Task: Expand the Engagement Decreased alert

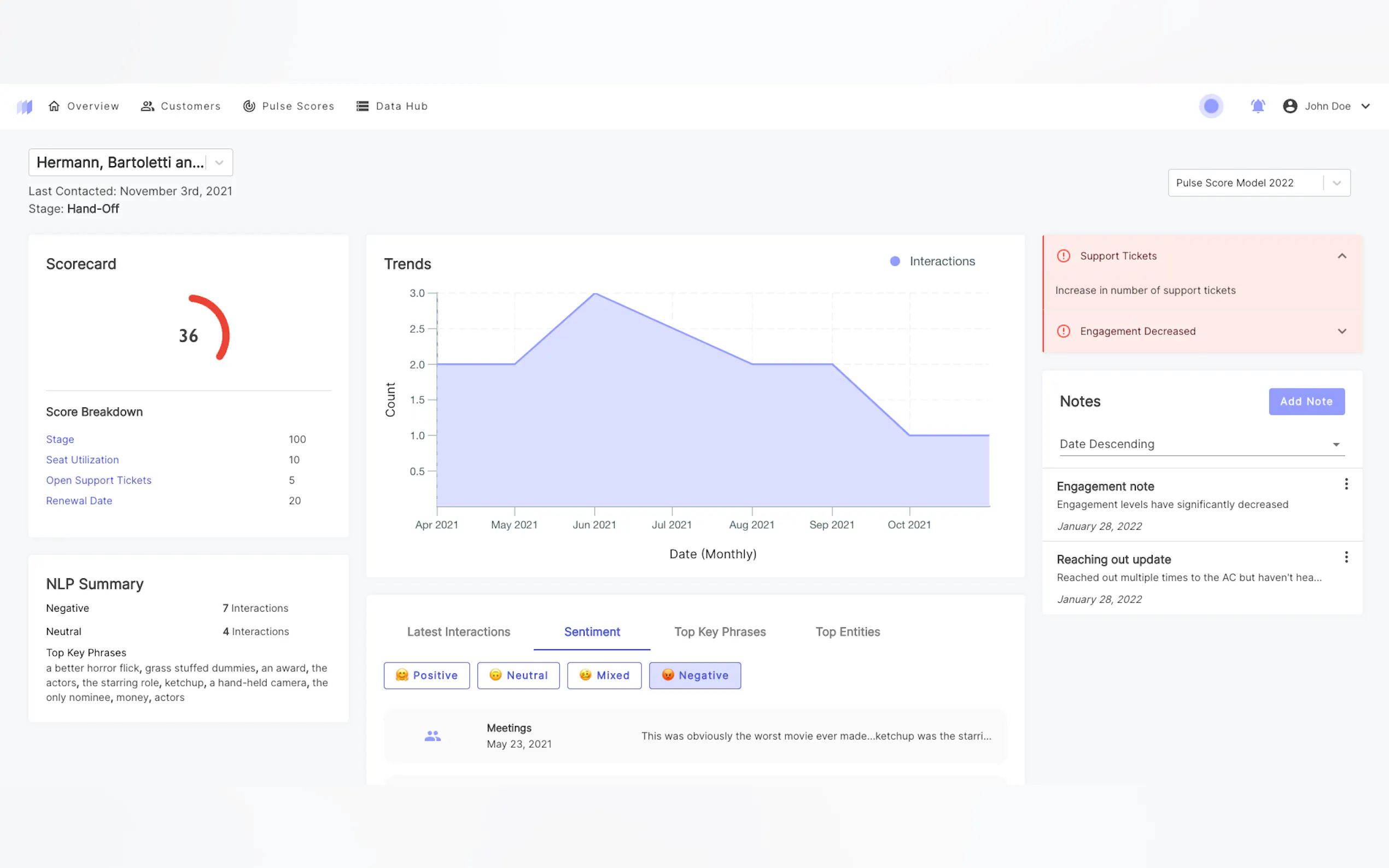Action: [1342, 331]
